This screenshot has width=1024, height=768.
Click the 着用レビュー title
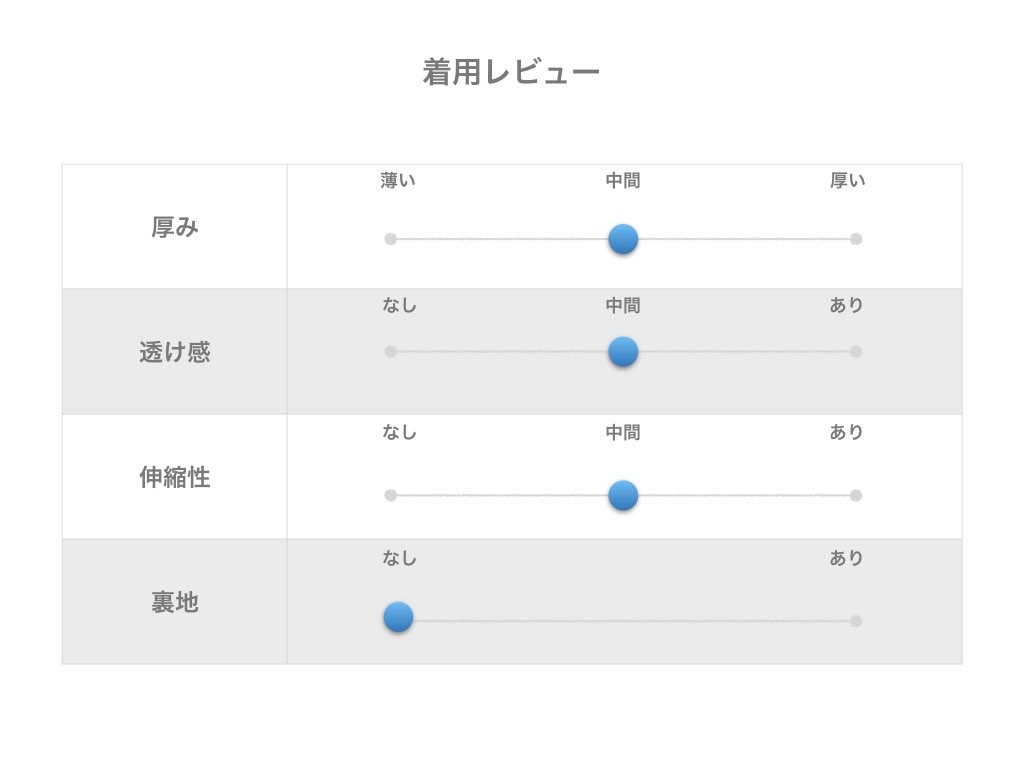pyautogui.click(x=511, y=73)
